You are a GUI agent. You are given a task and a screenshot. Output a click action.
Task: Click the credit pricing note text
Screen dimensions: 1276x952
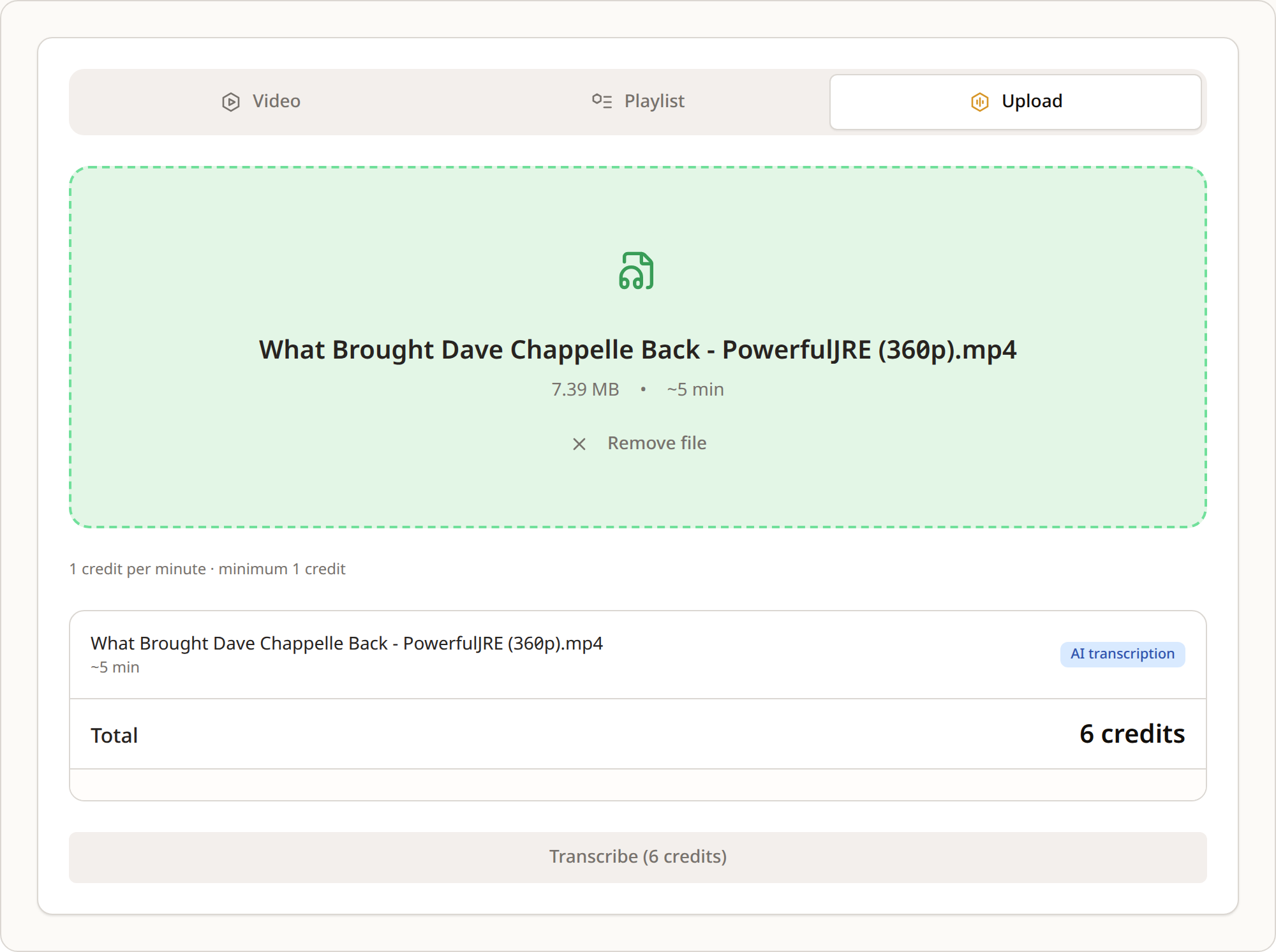(207, 569)
